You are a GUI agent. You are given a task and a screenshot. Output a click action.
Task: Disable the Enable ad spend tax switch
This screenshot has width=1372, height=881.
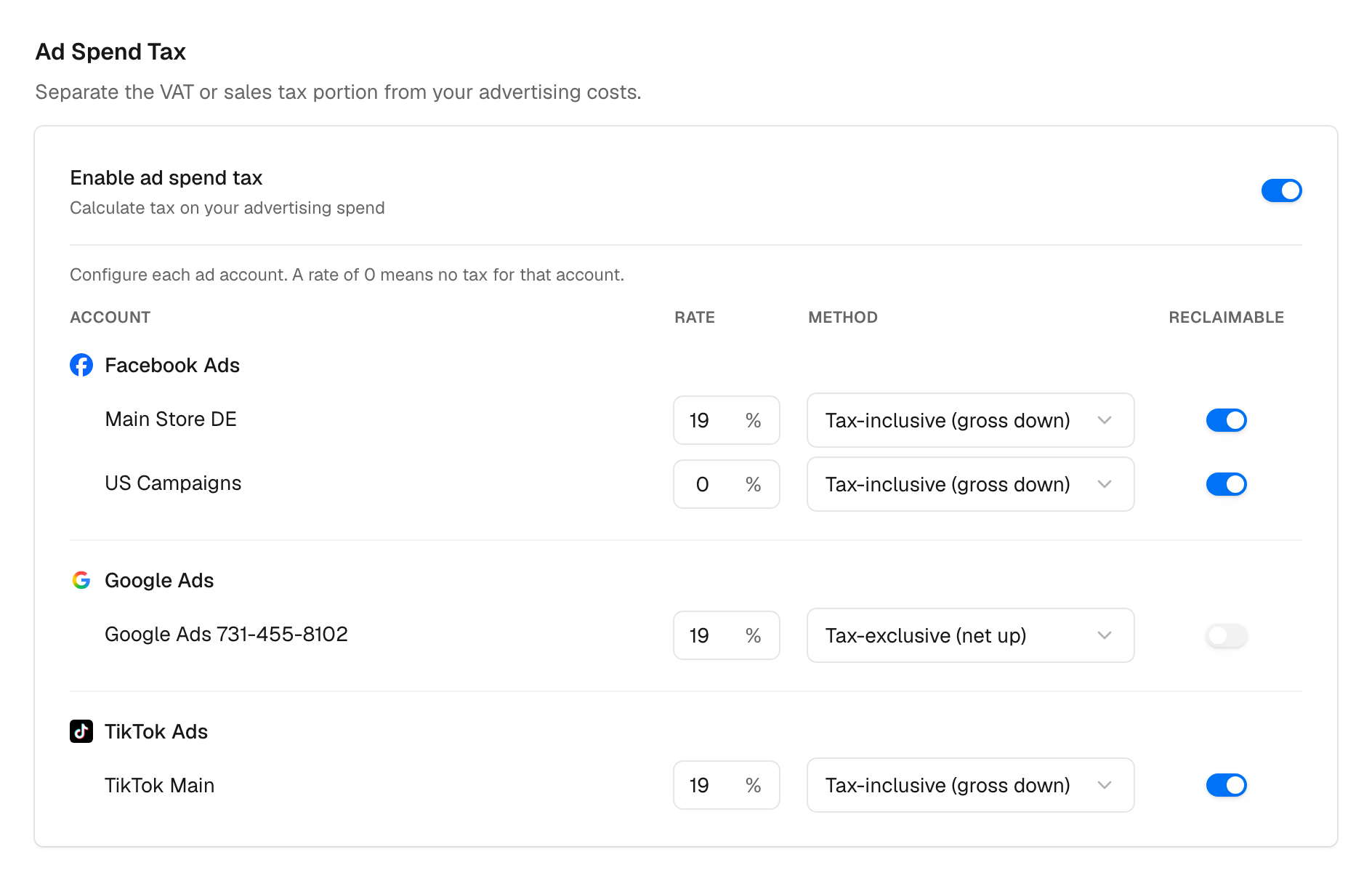1281,190
